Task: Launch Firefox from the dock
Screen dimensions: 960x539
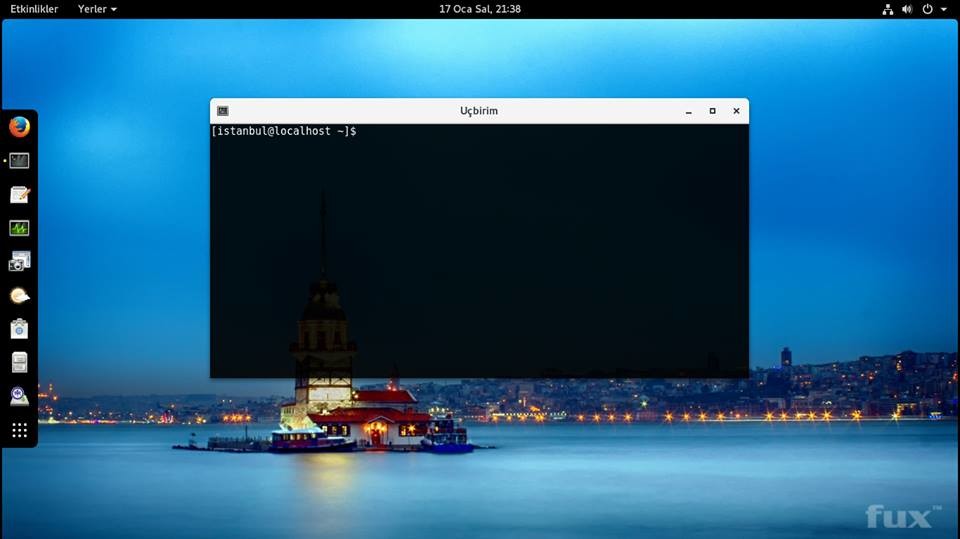Action: click(19, 127)
